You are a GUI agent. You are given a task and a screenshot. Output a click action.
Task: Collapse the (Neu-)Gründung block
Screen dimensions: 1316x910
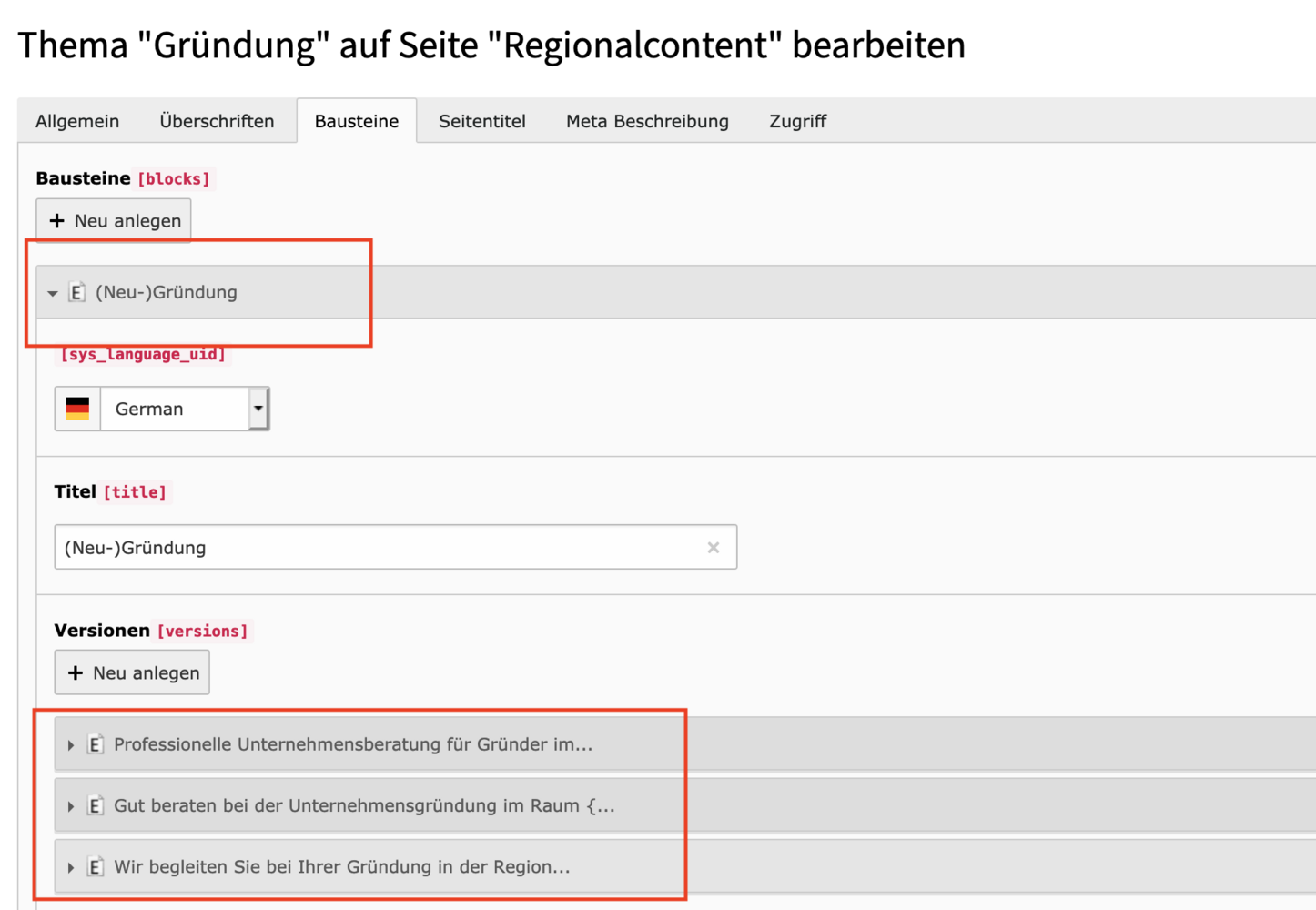coord(53,293)
